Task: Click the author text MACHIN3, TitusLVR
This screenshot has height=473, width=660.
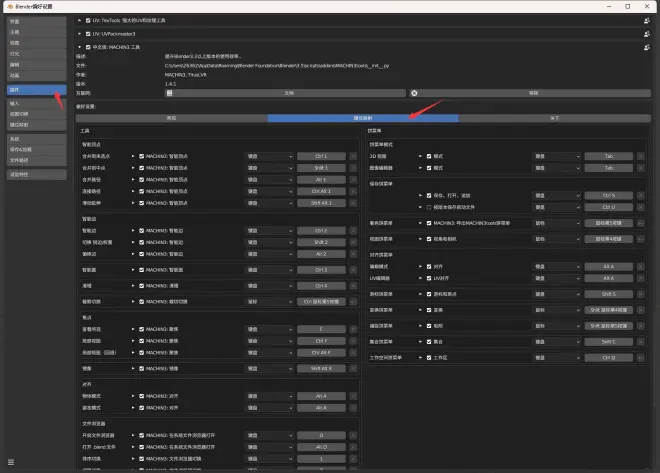Action: click(186, 75)
